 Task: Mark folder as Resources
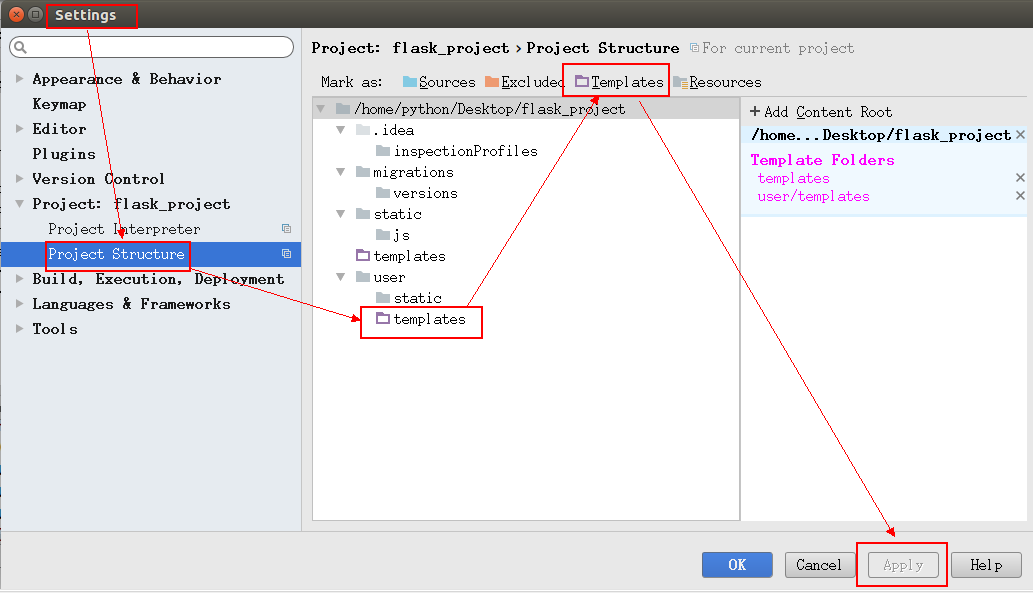(717, 82)
